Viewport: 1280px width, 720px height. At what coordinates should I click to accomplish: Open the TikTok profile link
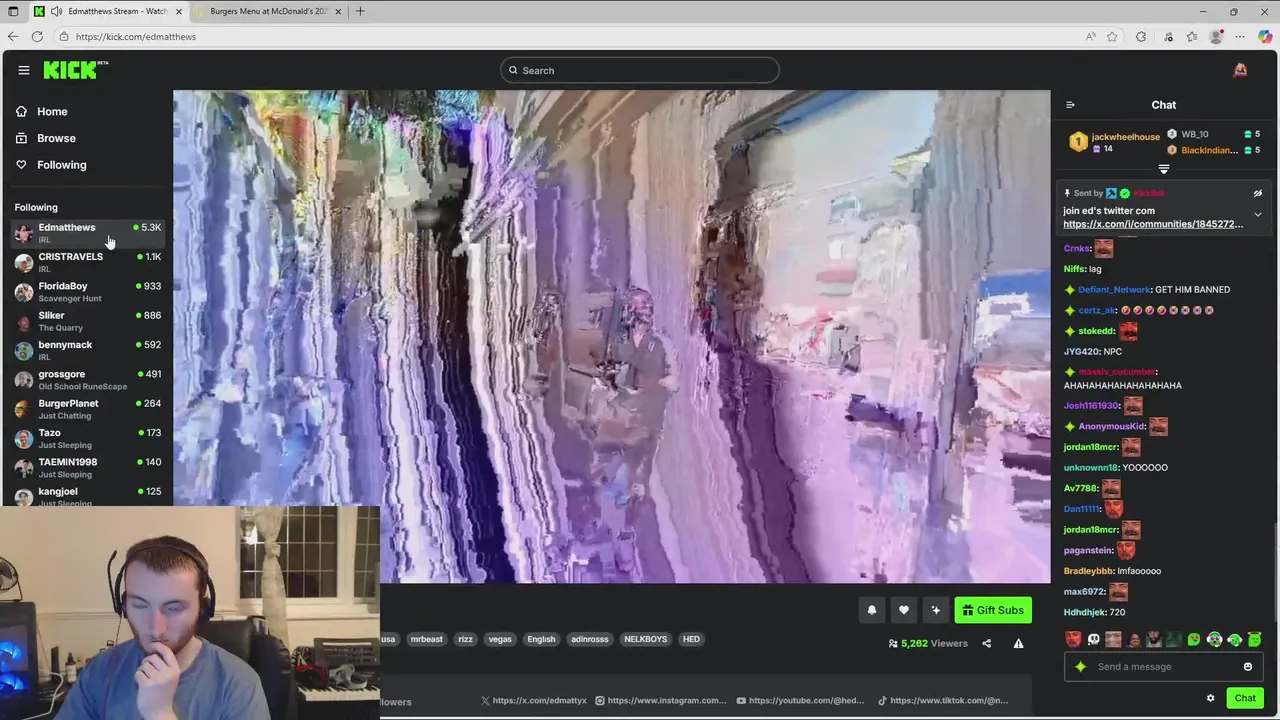click(943, 701)
